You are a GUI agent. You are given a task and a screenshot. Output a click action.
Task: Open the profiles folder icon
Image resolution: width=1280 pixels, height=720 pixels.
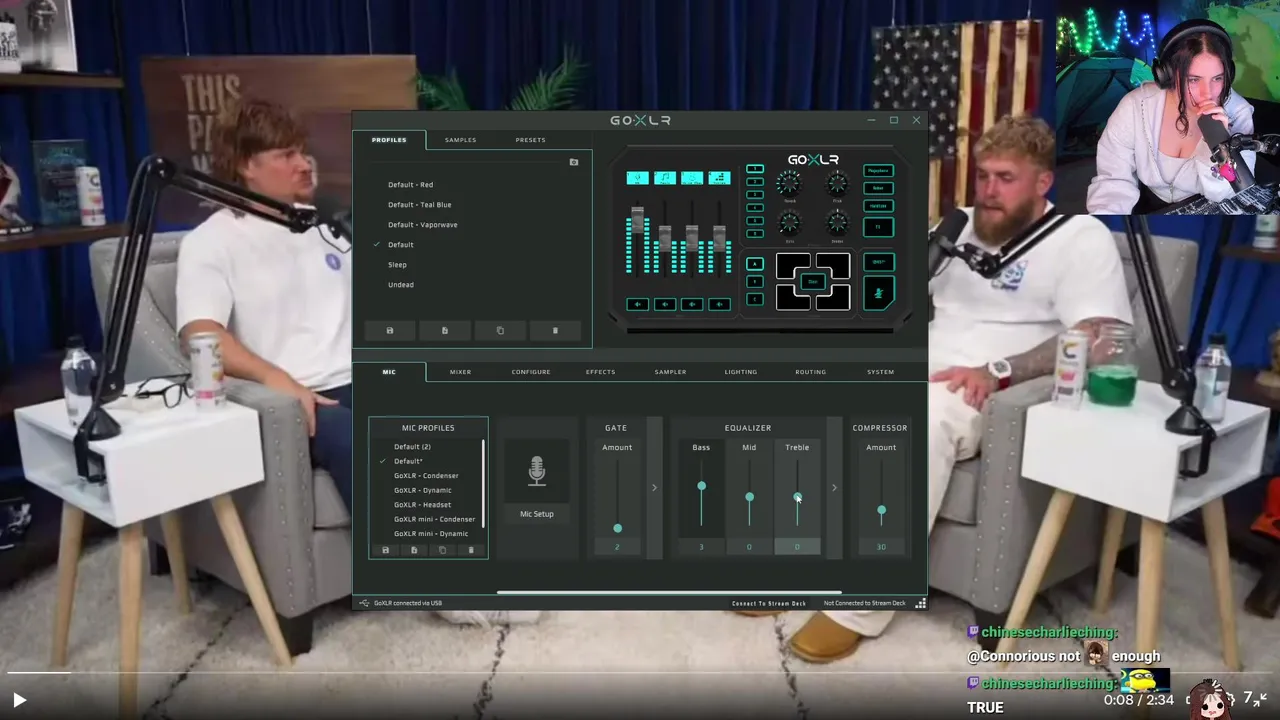coord(573,162)
